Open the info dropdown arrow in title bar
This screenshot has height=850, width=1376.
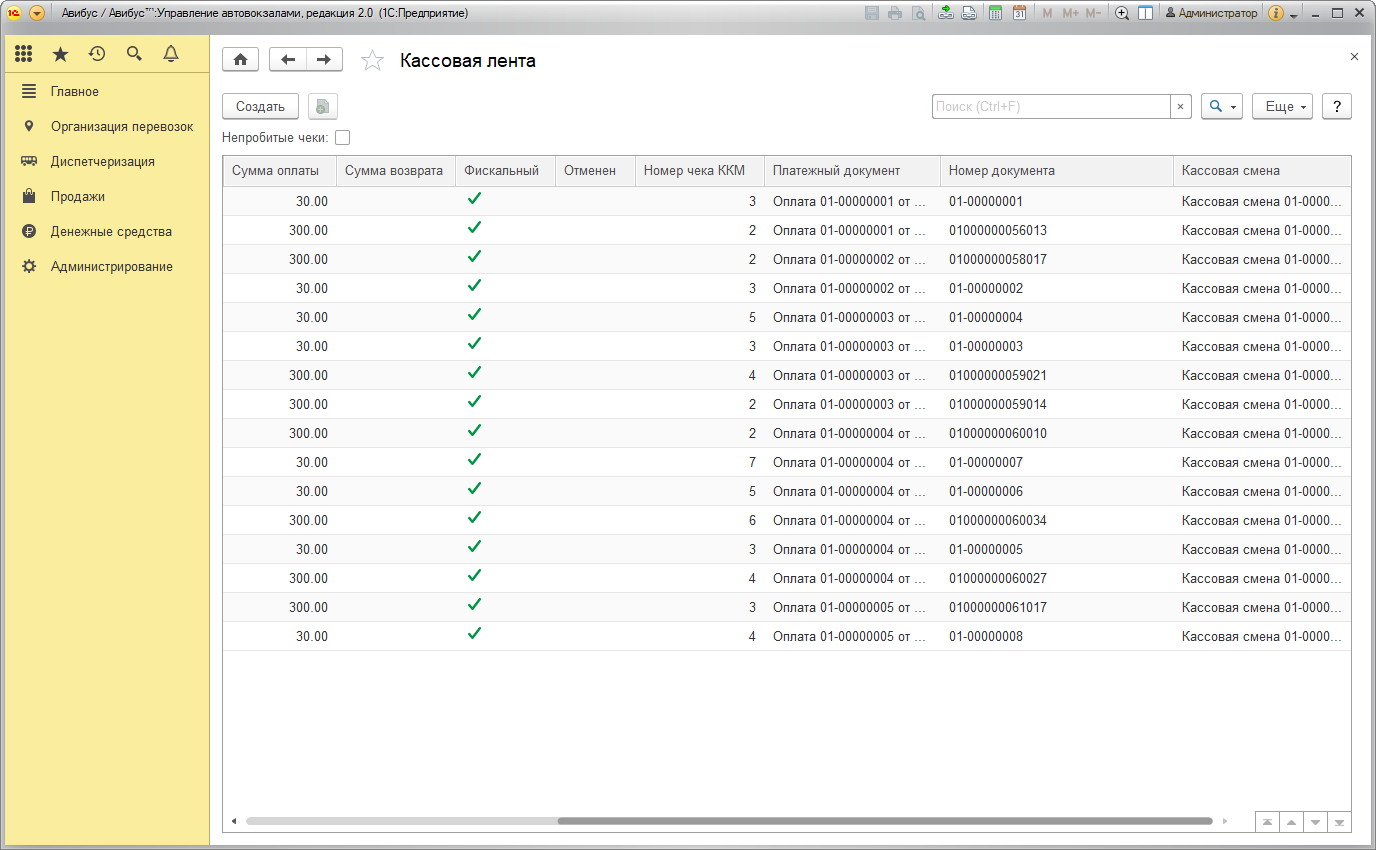[x=1293, y=15]
